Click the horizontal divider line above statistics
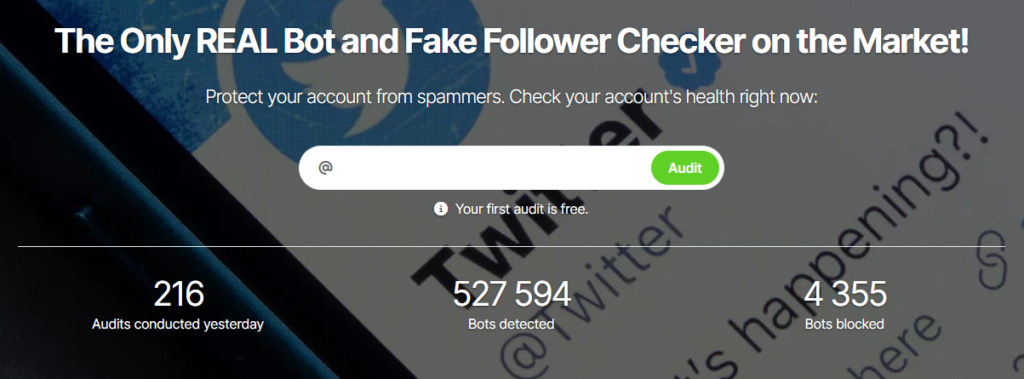1024x379 pixels. 511,246
